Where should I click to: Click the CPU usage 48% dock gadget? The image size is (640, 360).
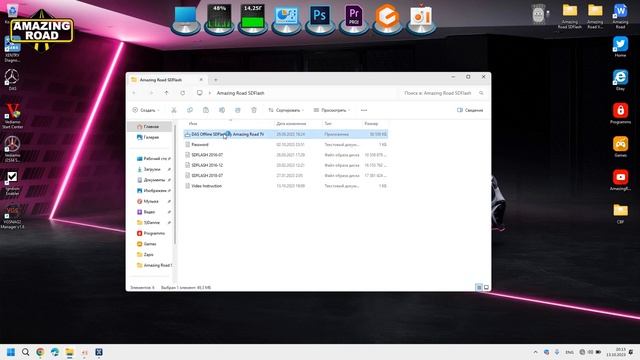point(219,19)
